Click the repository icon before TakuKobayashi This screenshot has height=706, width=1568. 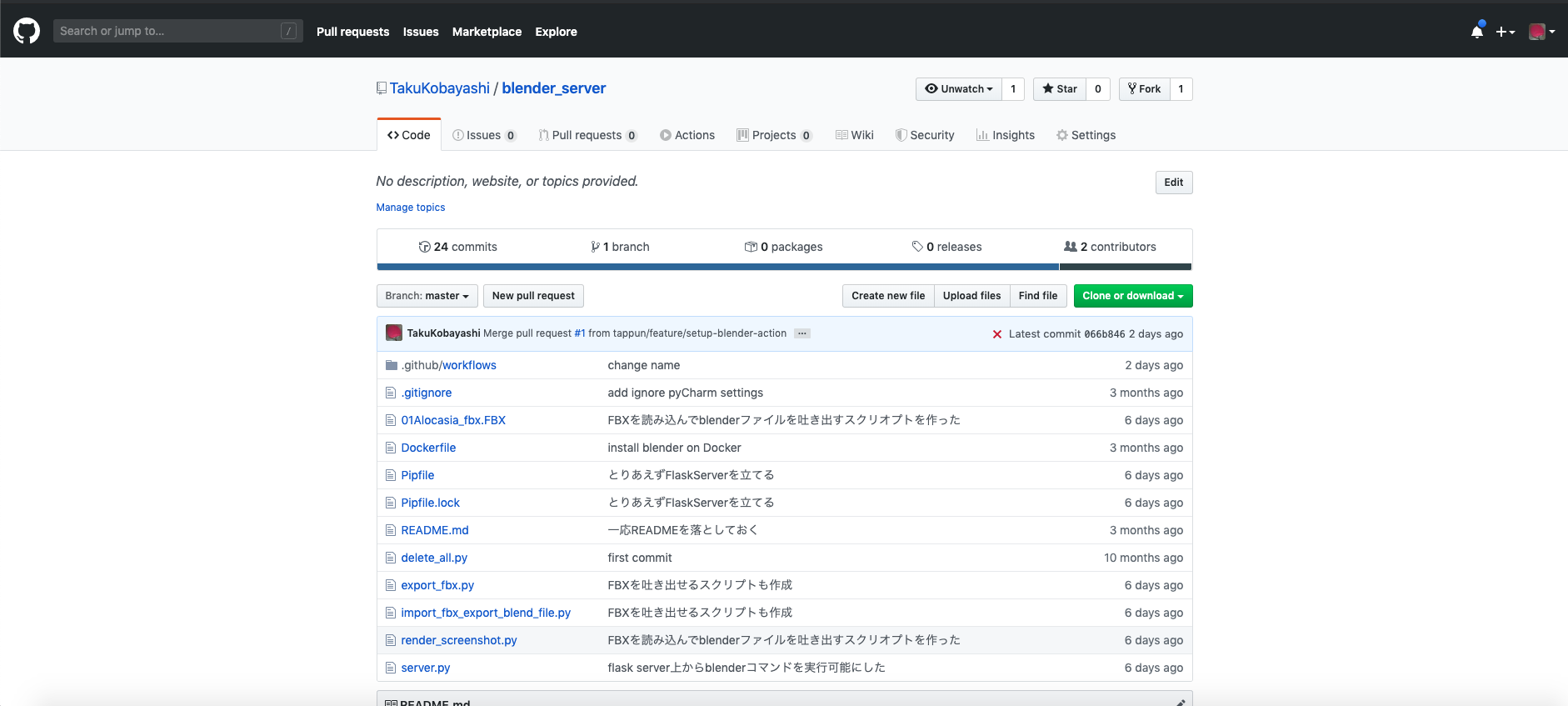[382, 88]
